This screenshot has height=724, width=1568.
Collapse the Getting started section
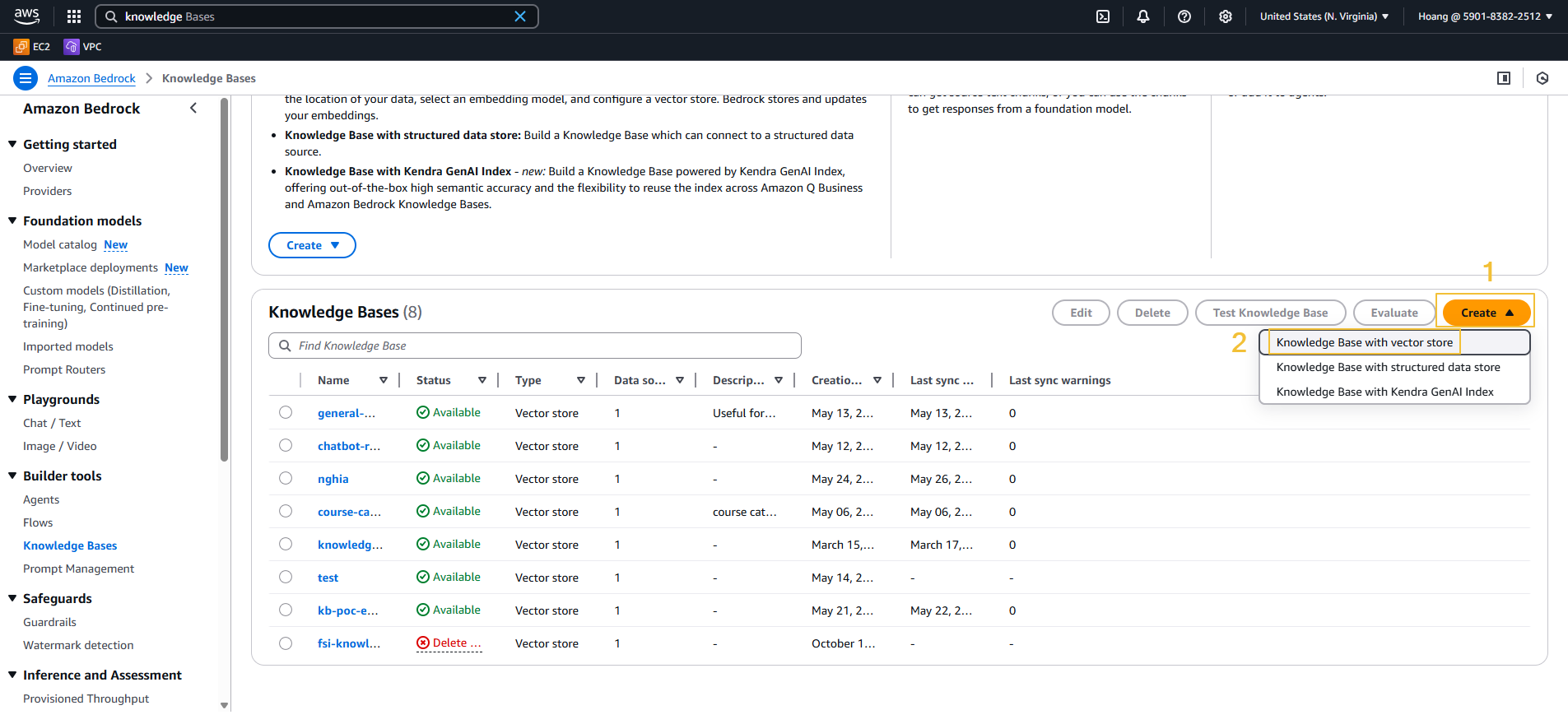pyautogui.click(x=12, y=144)
